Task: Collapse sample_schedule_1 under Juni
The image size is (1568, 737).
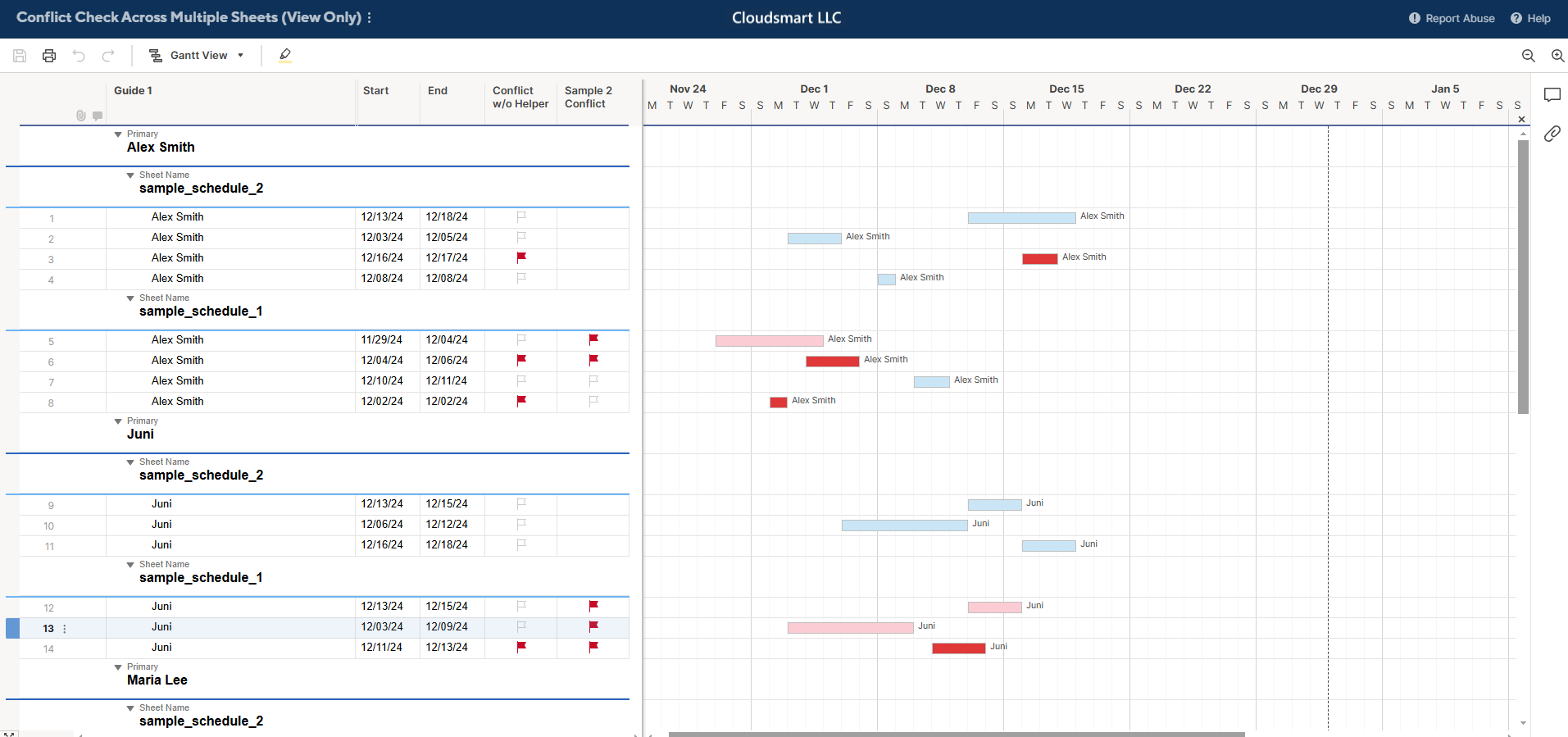Action: click(130, 565)
